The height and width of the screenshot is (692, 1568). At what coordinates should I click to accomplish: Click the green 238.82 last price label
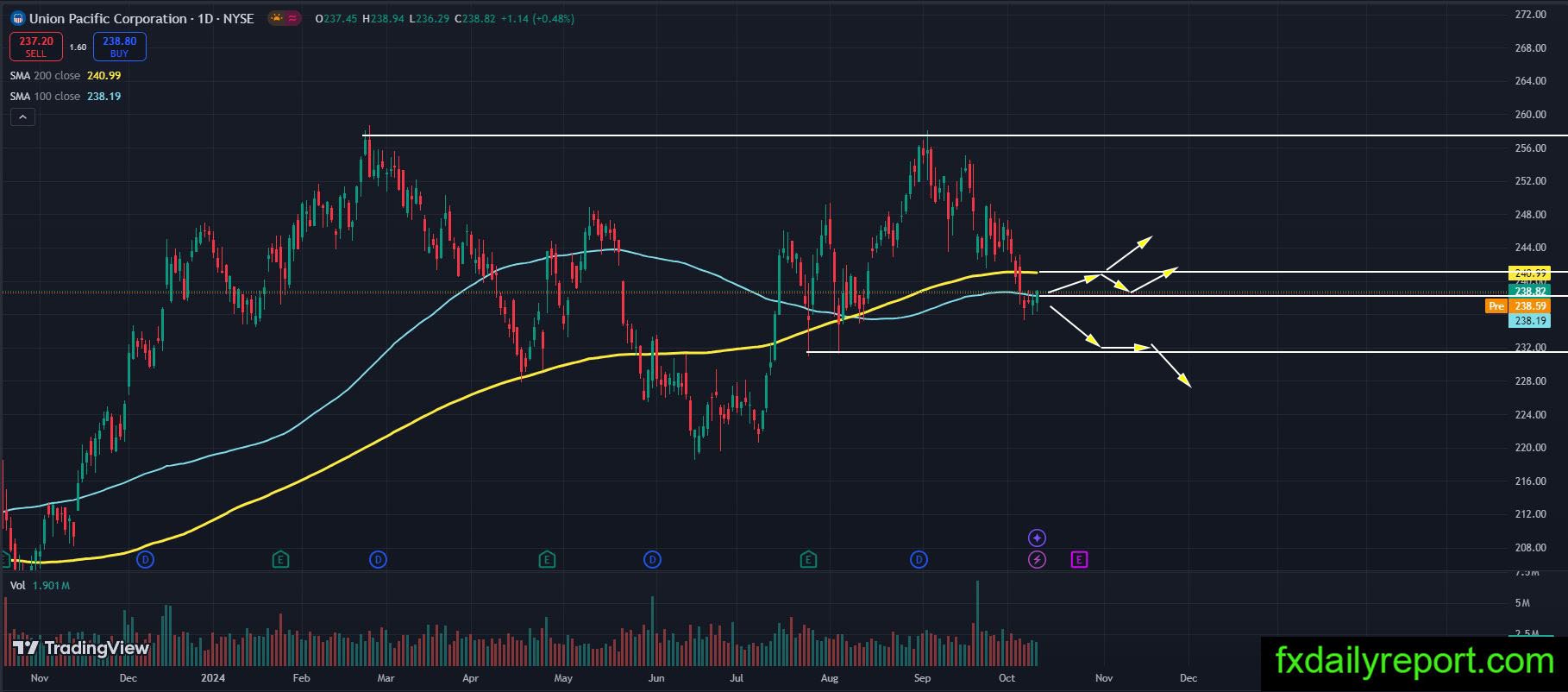point(1529,292)
